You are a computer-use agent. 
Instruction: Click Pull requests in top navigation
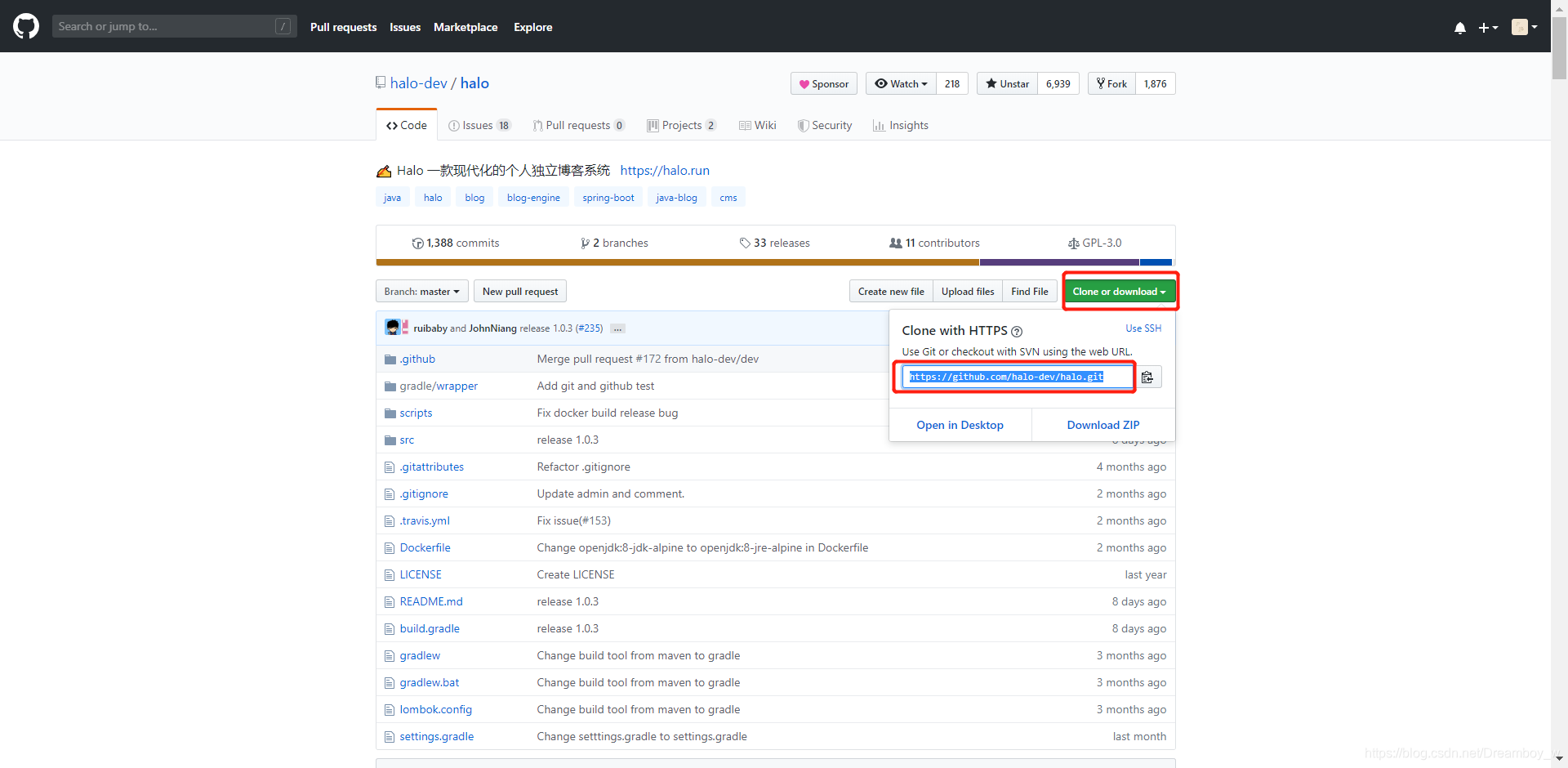coord(343,27)
